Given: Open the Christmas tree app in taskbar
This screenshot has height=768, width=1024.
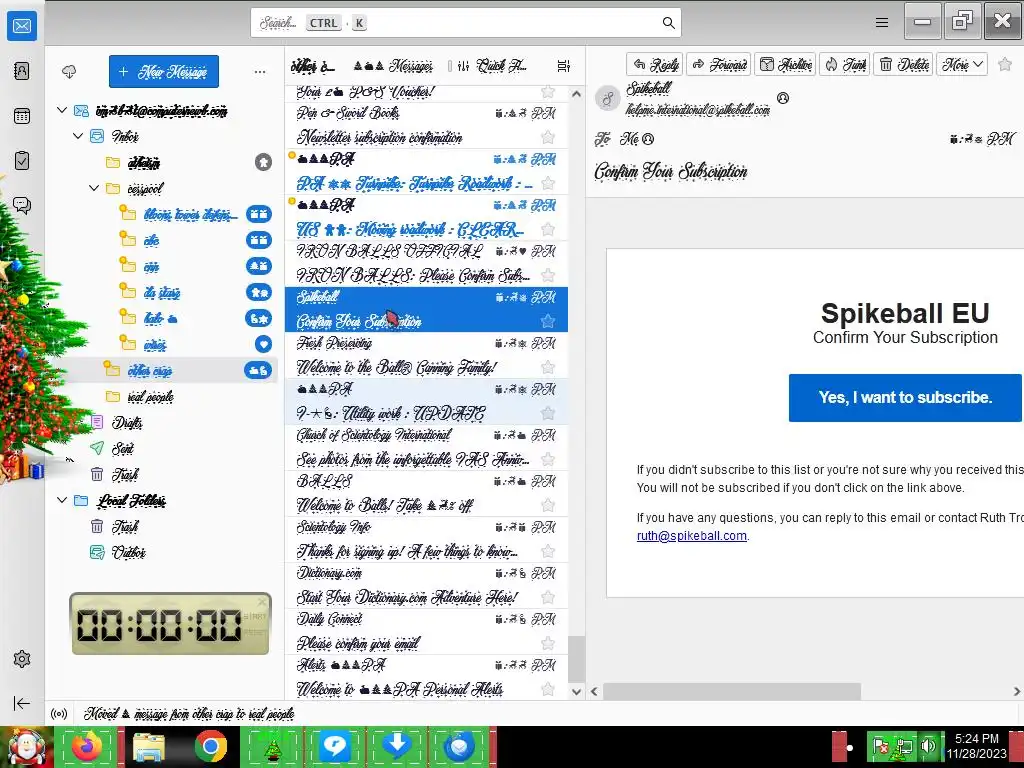Looking at the screenshot, I should (x=272, y=746).
